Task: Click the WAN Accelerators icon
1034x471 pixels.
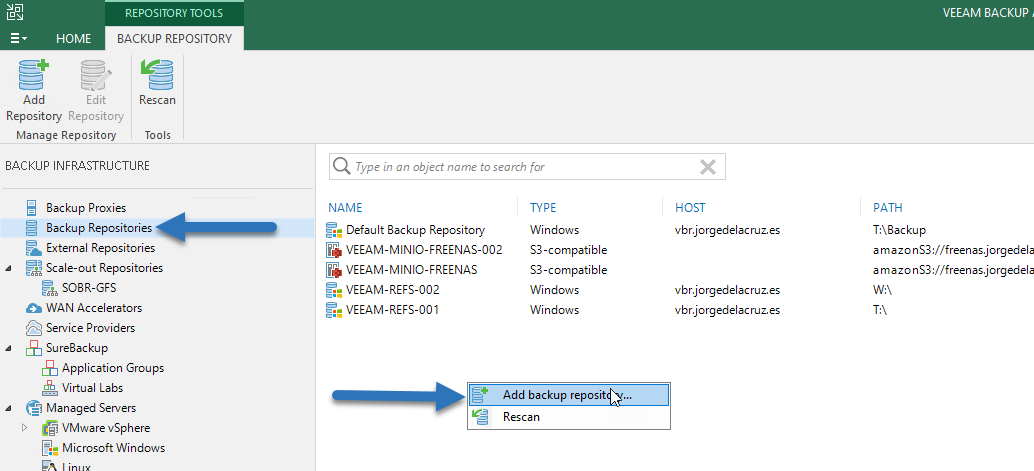Action: pyautogui.click(x=33, y=308)
